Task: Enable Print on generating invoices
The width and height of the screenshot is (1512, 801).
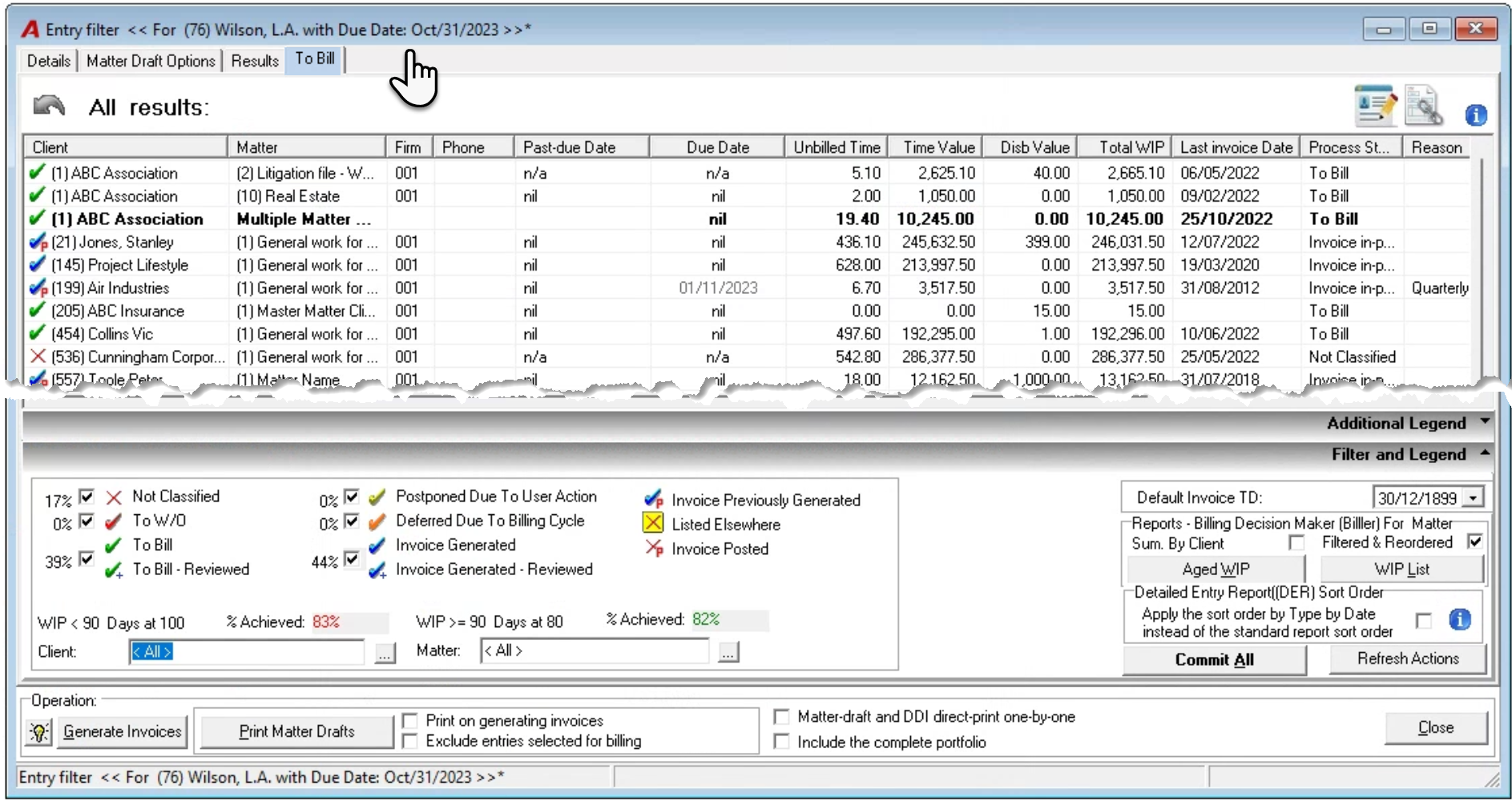Action: point(409,720)
